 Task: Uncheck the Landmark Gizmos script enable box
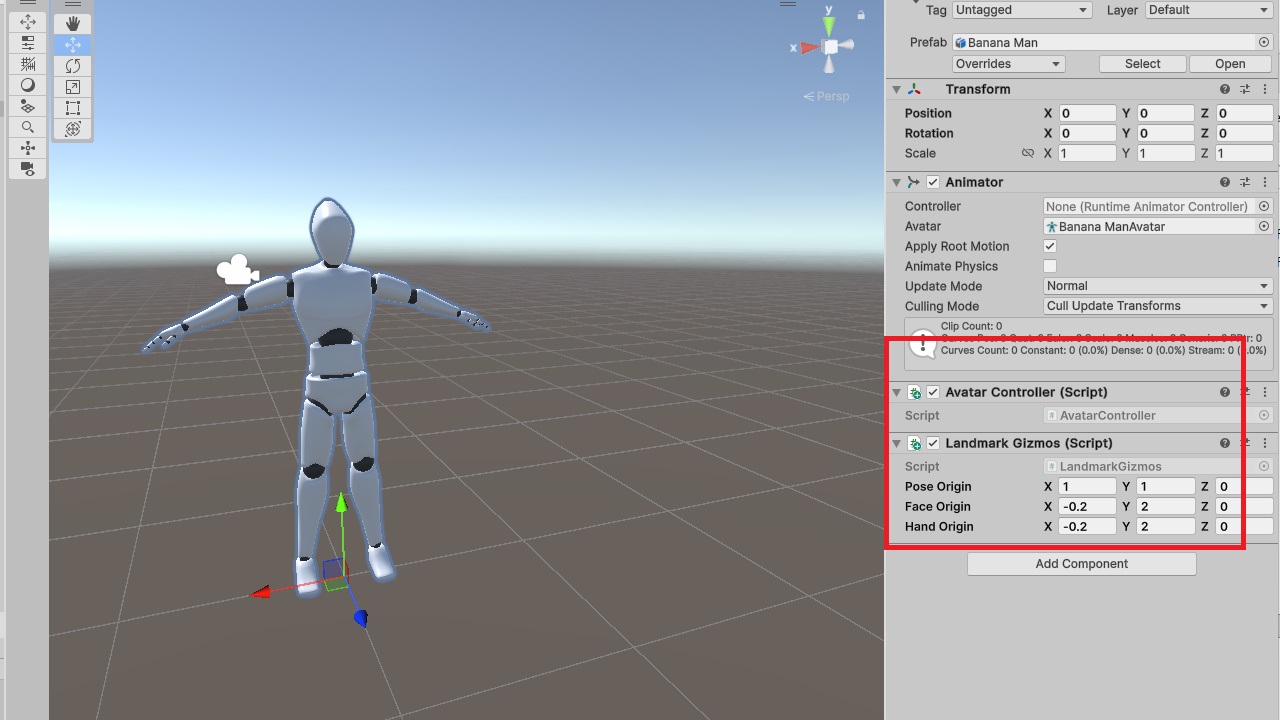(x=933, y=443)
